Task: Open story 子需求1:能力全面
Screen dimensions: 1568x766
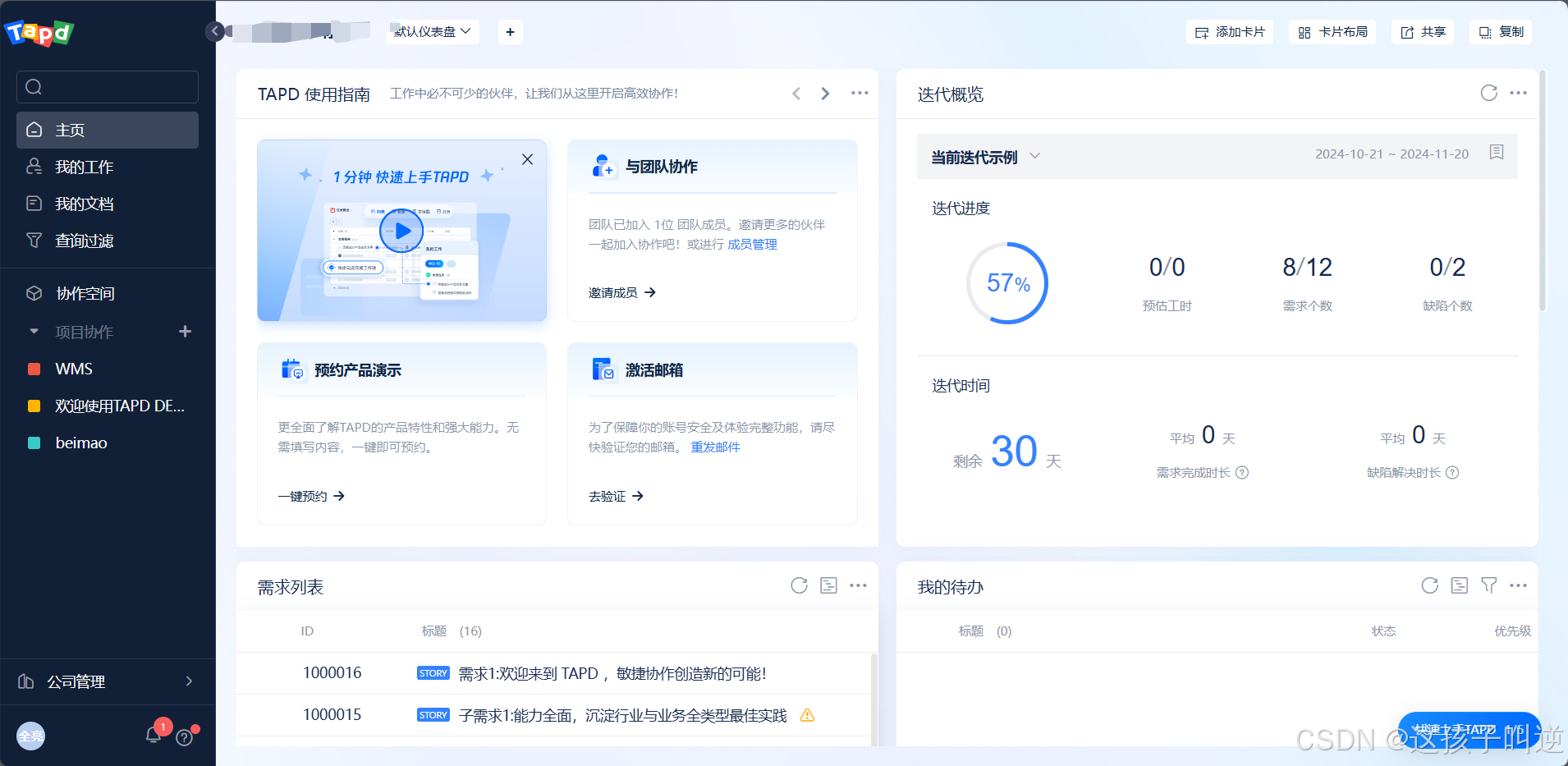Action: click(x=622, y=715)
